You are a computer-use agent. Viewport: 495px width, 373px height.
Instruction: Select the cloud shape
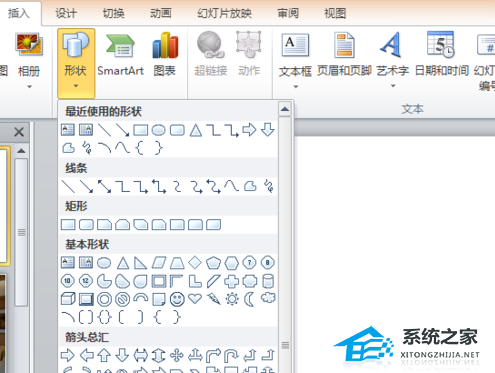pos(268,298)
